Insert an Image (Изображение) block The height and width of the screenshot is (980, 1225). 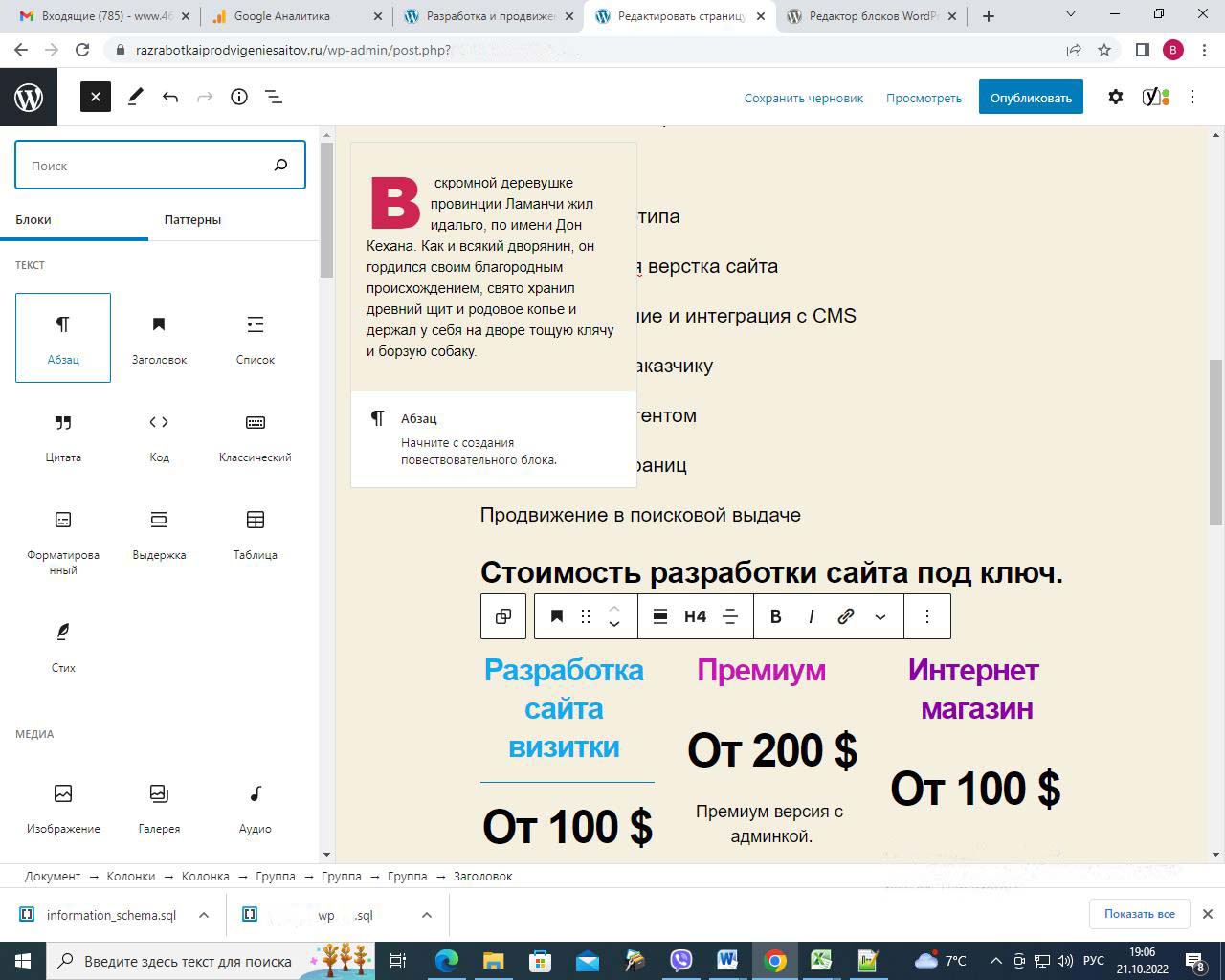(x=63, y=807)
